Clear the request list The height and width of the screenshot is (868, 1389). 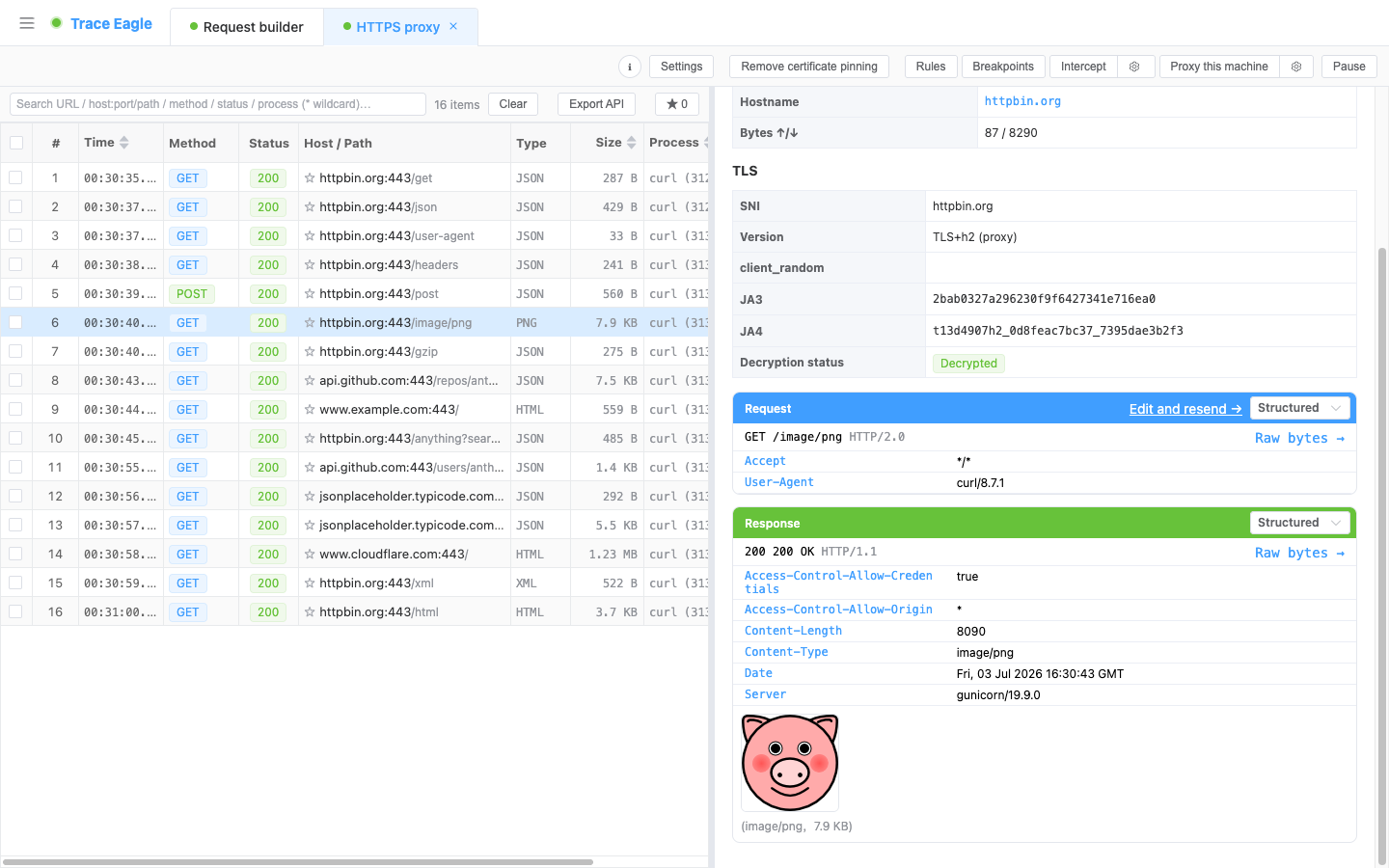tap(513, 104)
